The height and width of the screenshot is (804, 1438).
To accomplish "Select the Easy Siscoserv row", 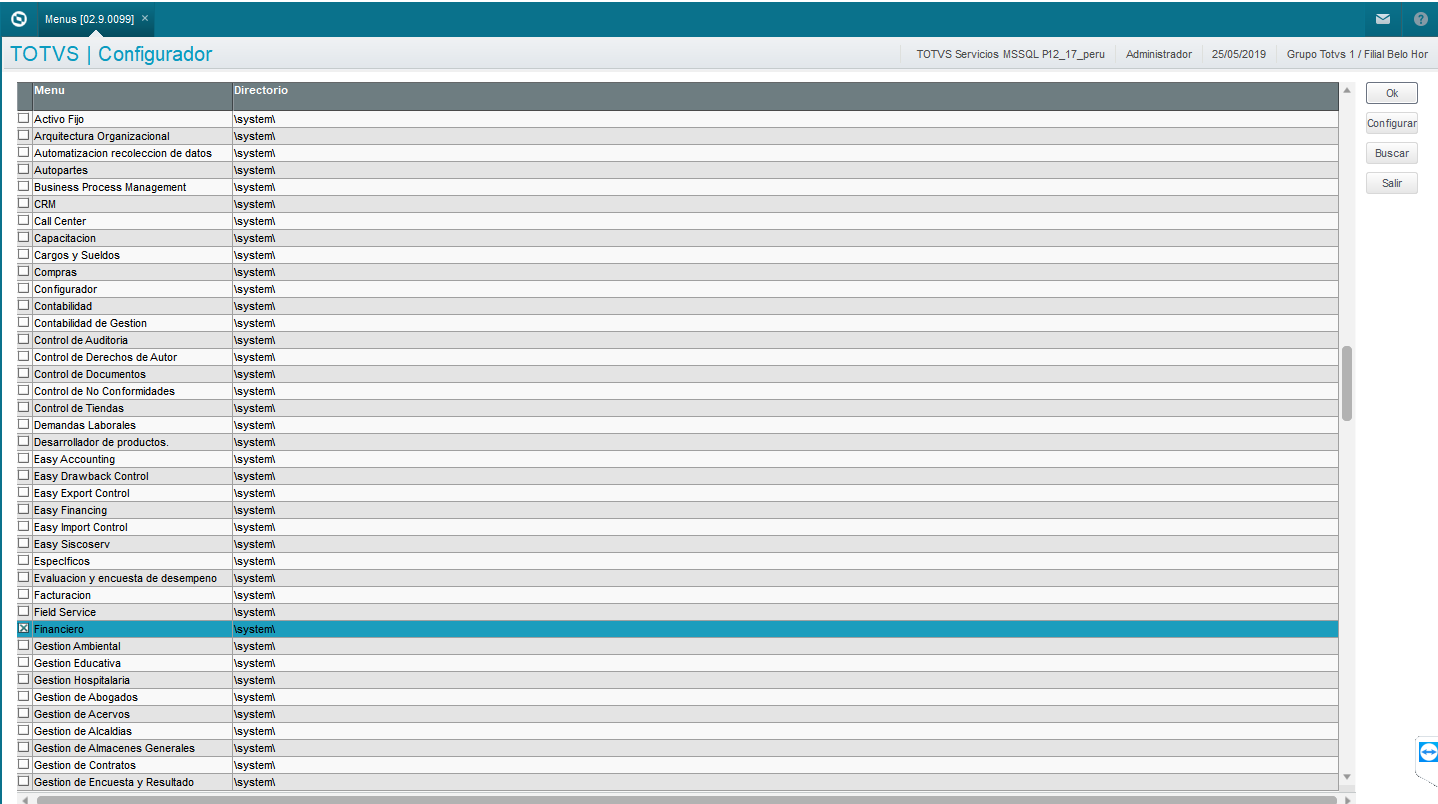I will (x=678, y=544).
